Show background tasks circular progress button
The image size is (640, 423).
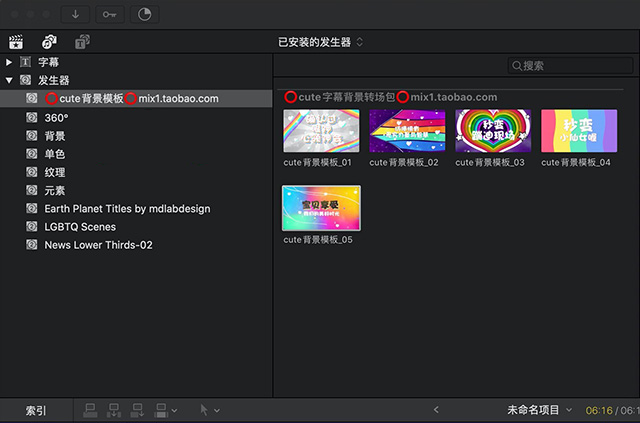(x=144, y=15)
